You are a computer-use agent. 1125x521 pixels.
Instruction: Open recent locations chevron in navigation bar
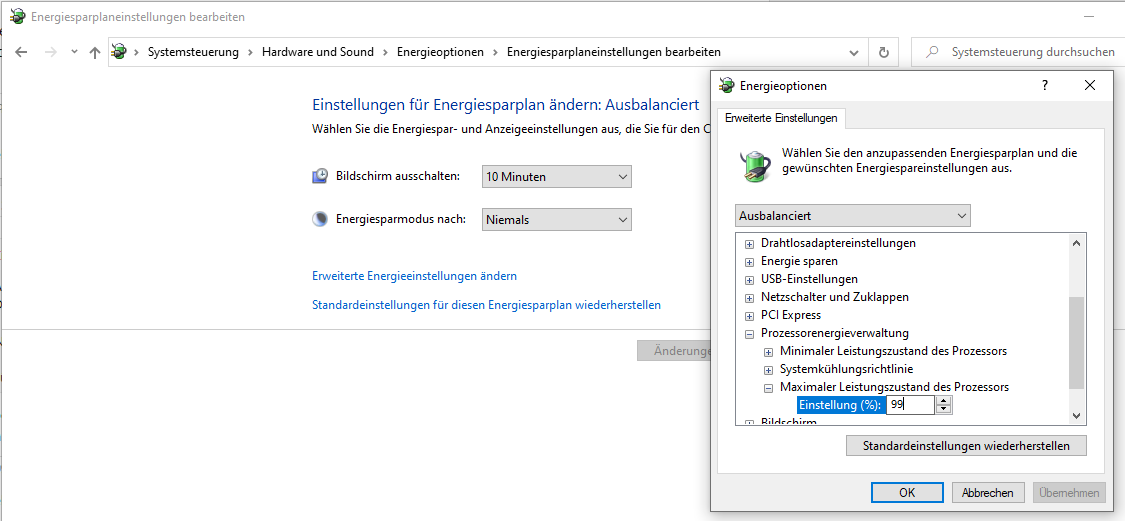pyautogui.click(x=74, y=52)
